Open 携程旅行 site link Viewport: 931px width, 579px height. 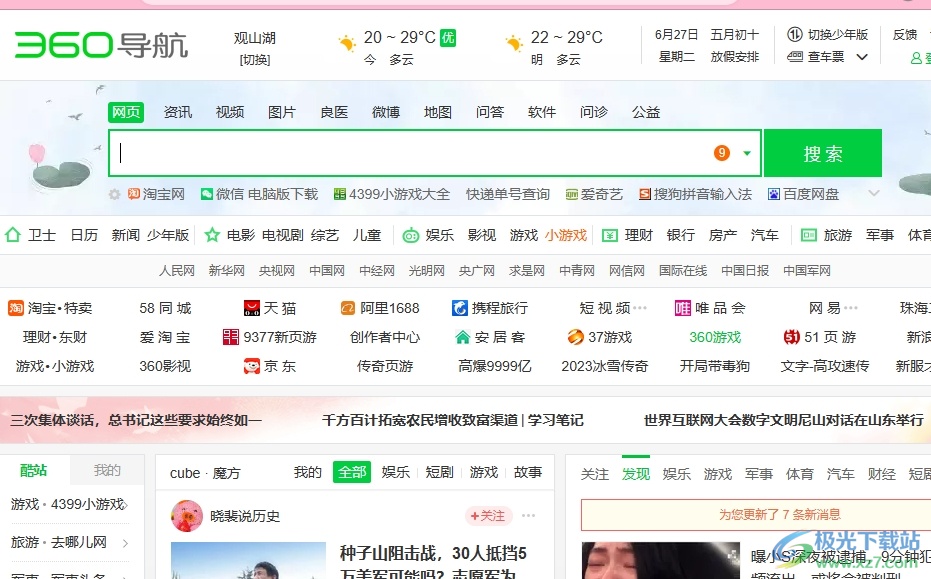pyautogui.click(x=490, y=308)
